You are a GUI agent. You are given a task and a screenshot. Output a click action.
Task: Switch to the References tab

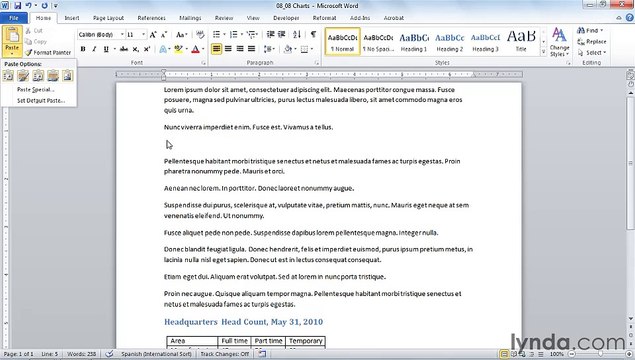point(151,18)
